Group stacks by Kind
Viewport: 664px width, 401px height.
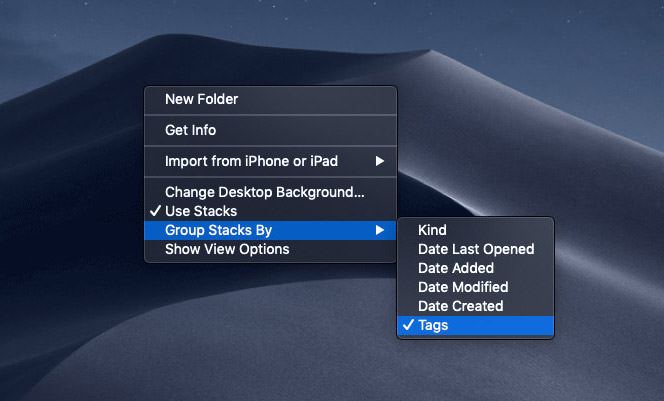475,230
